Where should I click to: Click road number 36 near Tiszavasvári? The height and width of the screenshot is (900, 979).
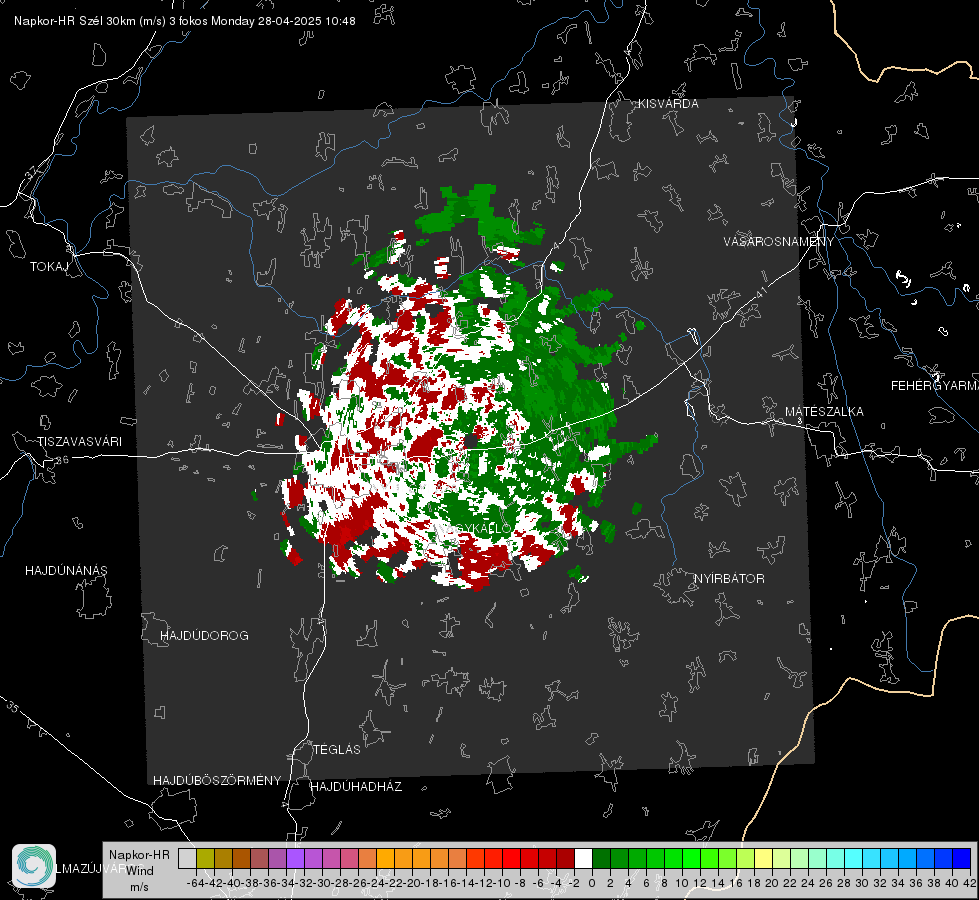click(62, 460)
